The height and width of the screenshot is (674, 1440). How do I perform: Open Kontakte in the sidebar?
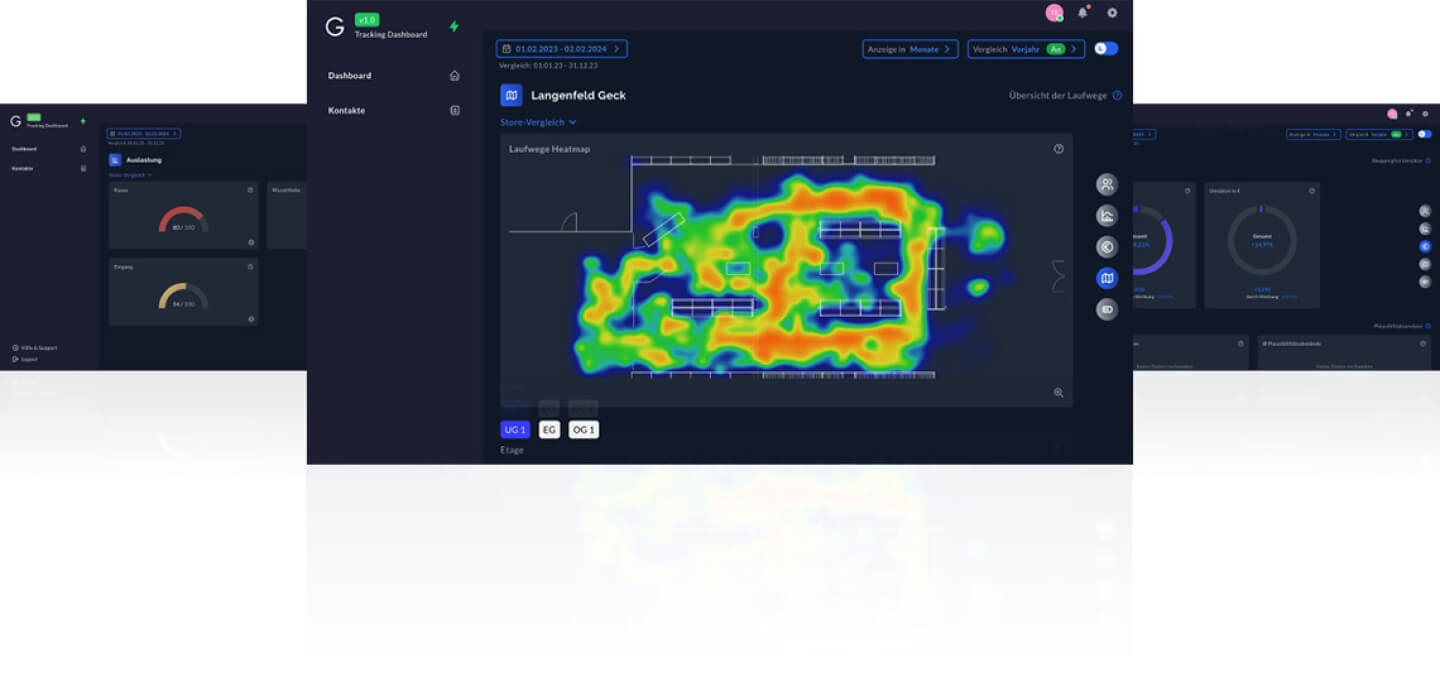347,110
